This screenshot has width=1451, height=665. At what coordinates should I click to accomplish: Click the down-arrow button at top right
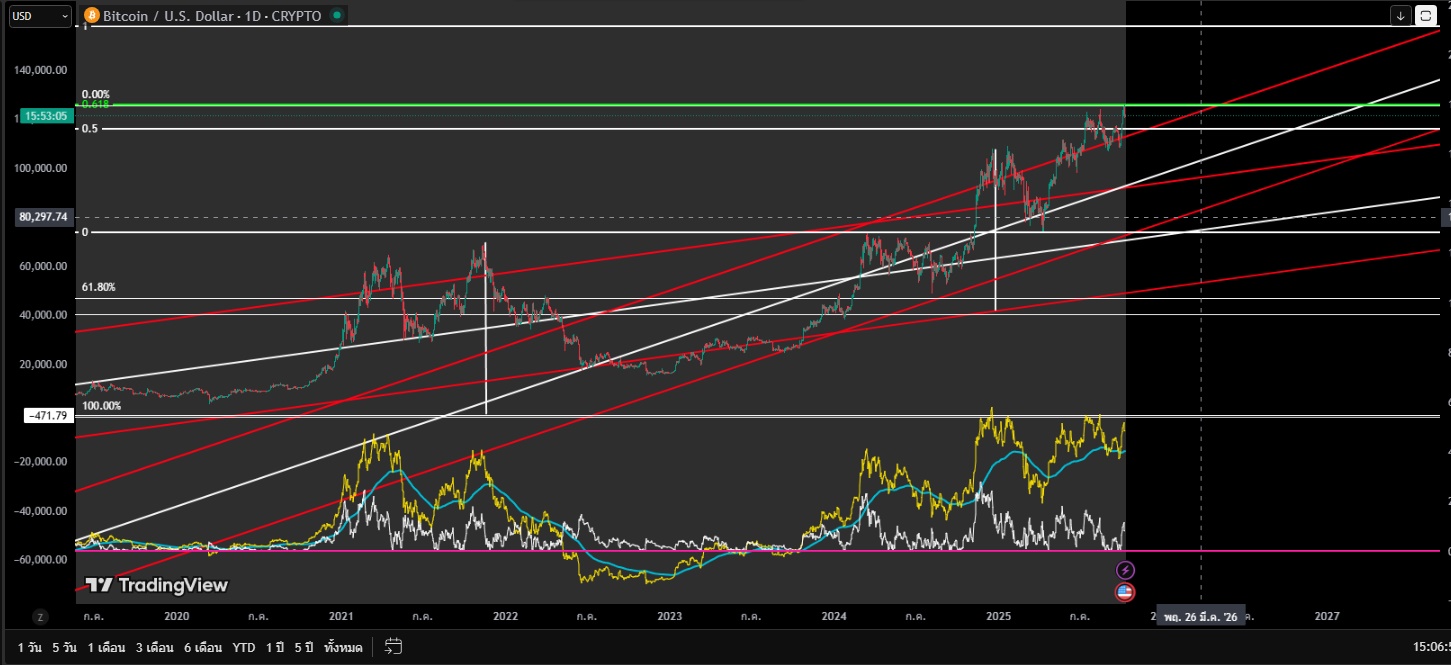[1401, 16]
